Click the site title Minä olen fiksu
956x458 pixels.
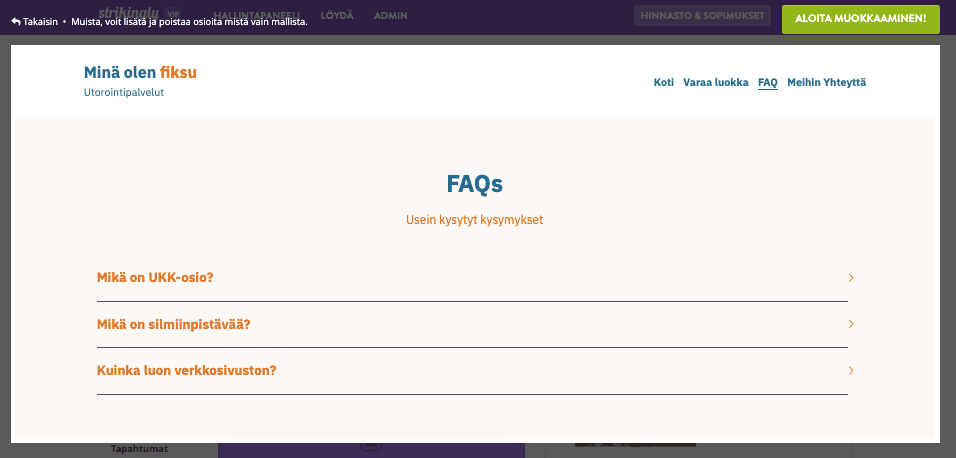pos(140,73)
